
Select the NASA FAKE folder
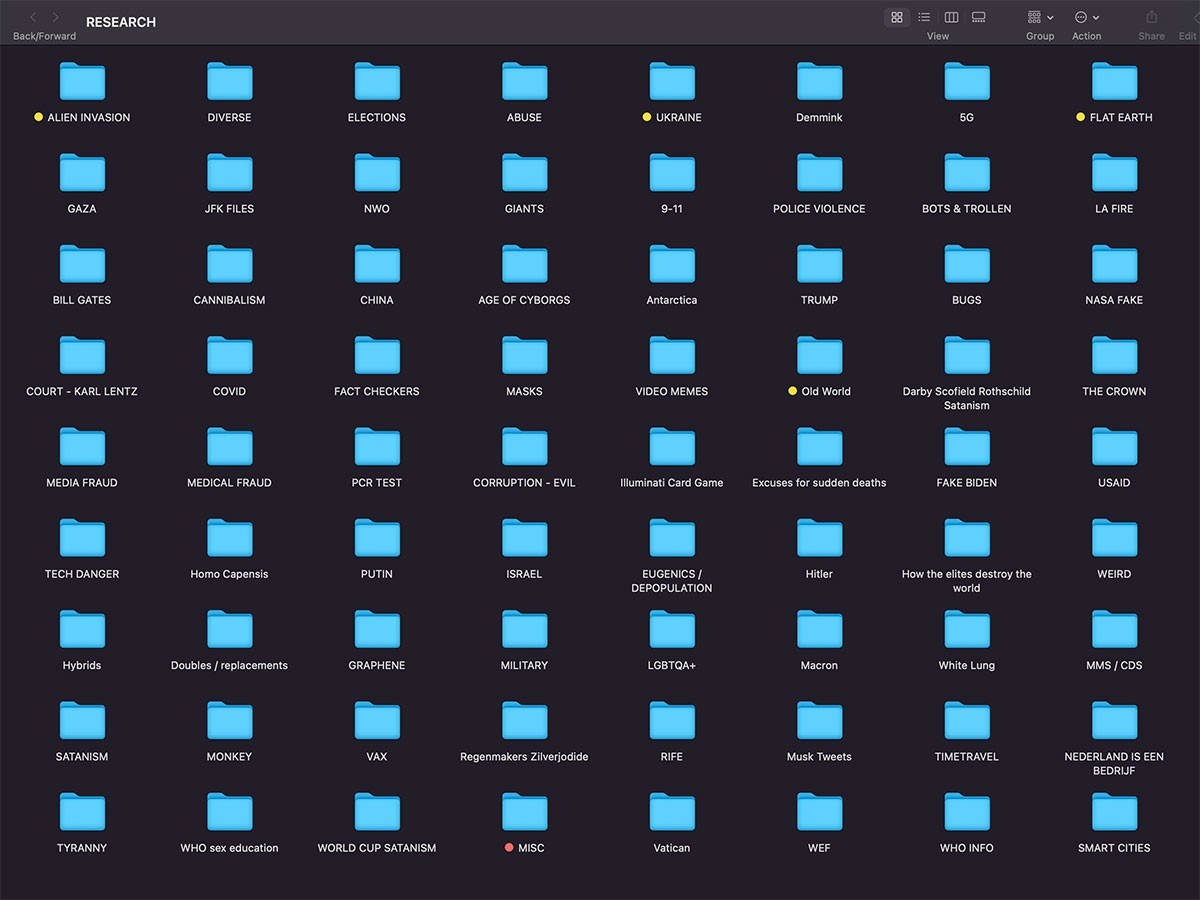coord(1114,265)
